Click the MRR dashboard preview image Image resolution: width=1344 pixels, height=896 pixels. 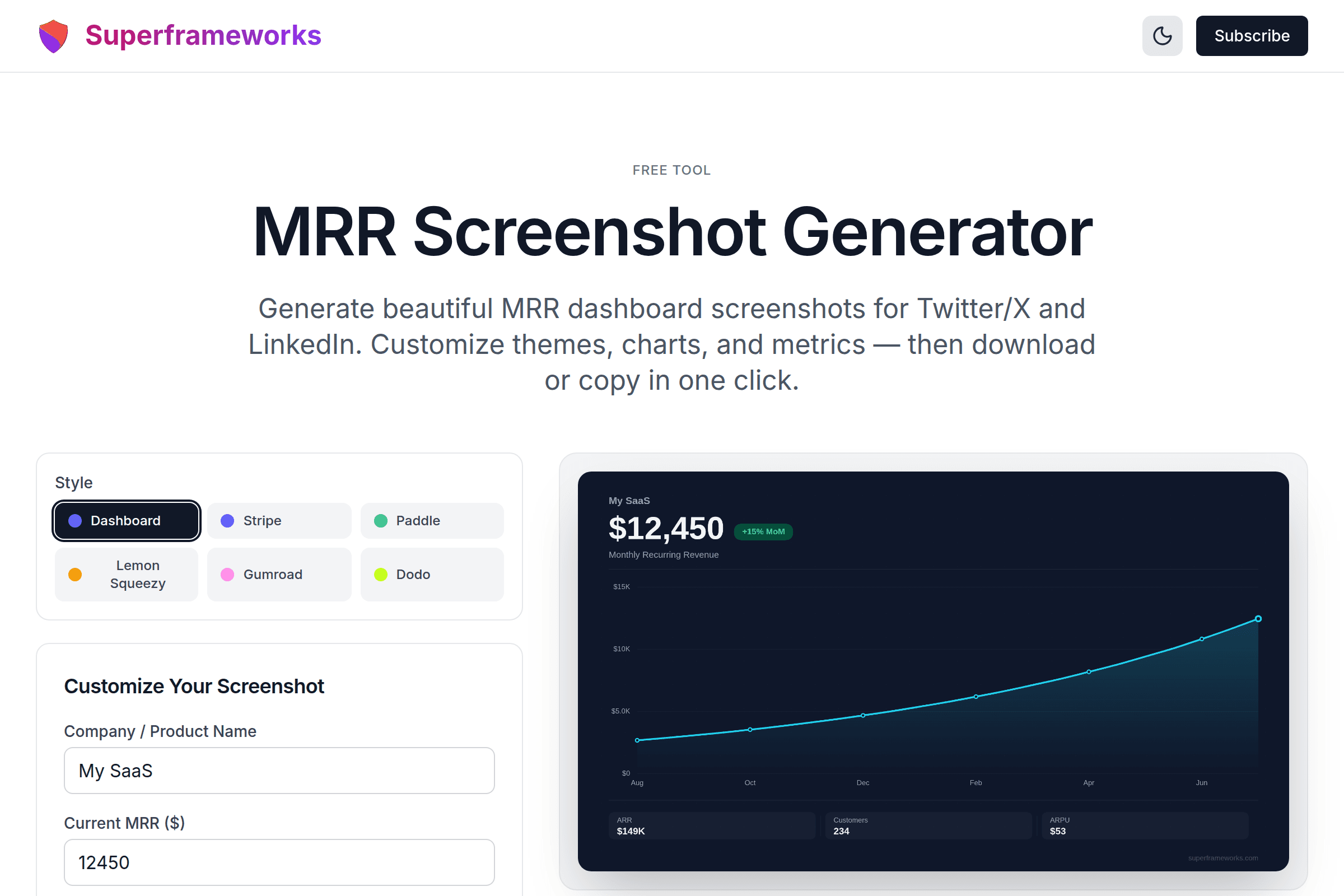933,671
